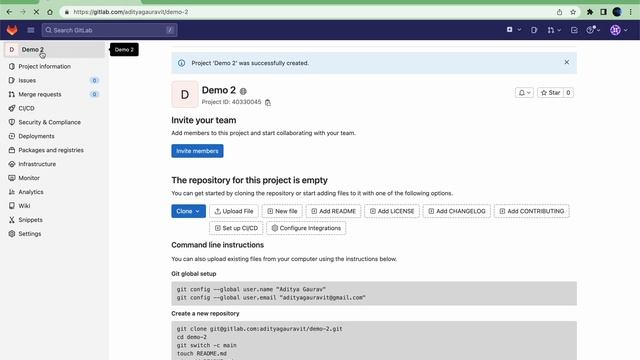Open the create new plus dropdown
Screen dimensions: 640x360
[513, 30]
